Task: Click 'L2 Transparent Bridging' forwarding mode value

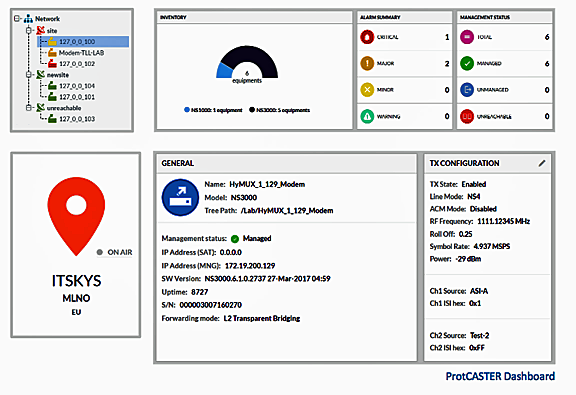Action: coord(262,318)
